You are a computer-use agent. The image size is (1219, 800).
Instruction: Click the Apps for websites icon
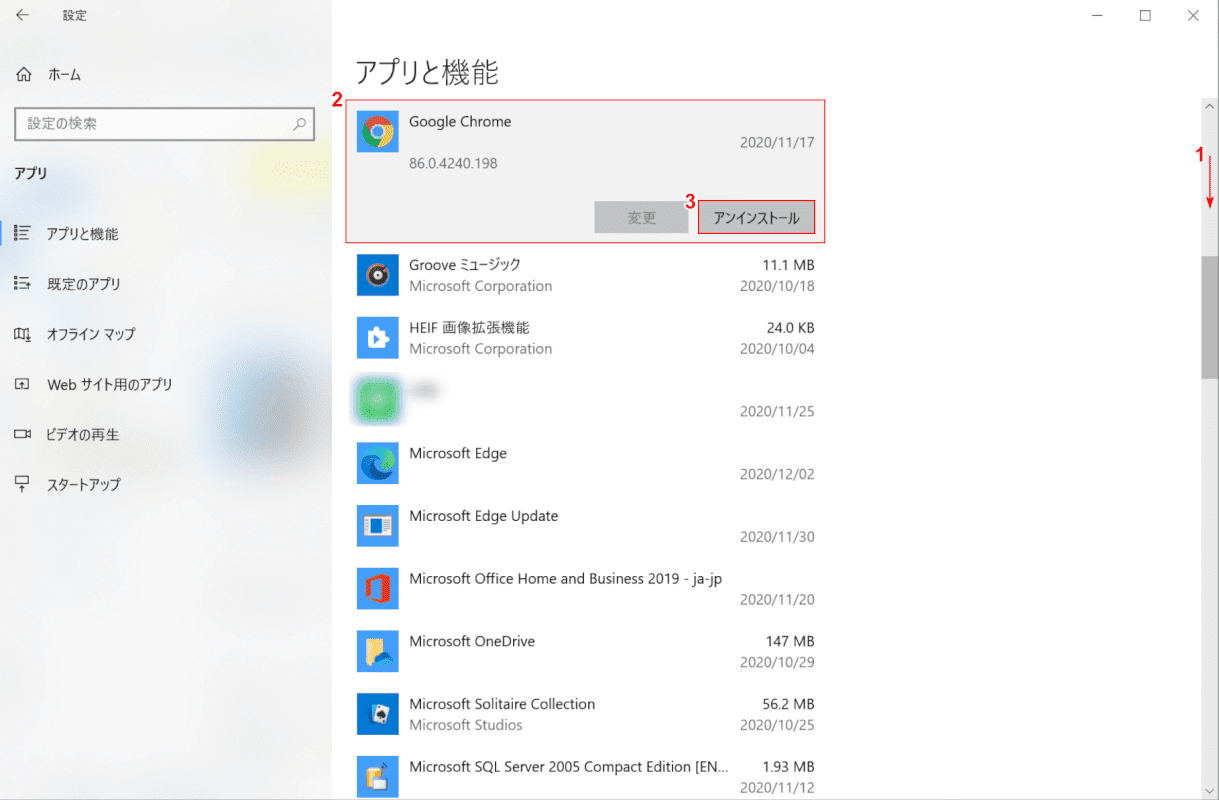point(22,384)
